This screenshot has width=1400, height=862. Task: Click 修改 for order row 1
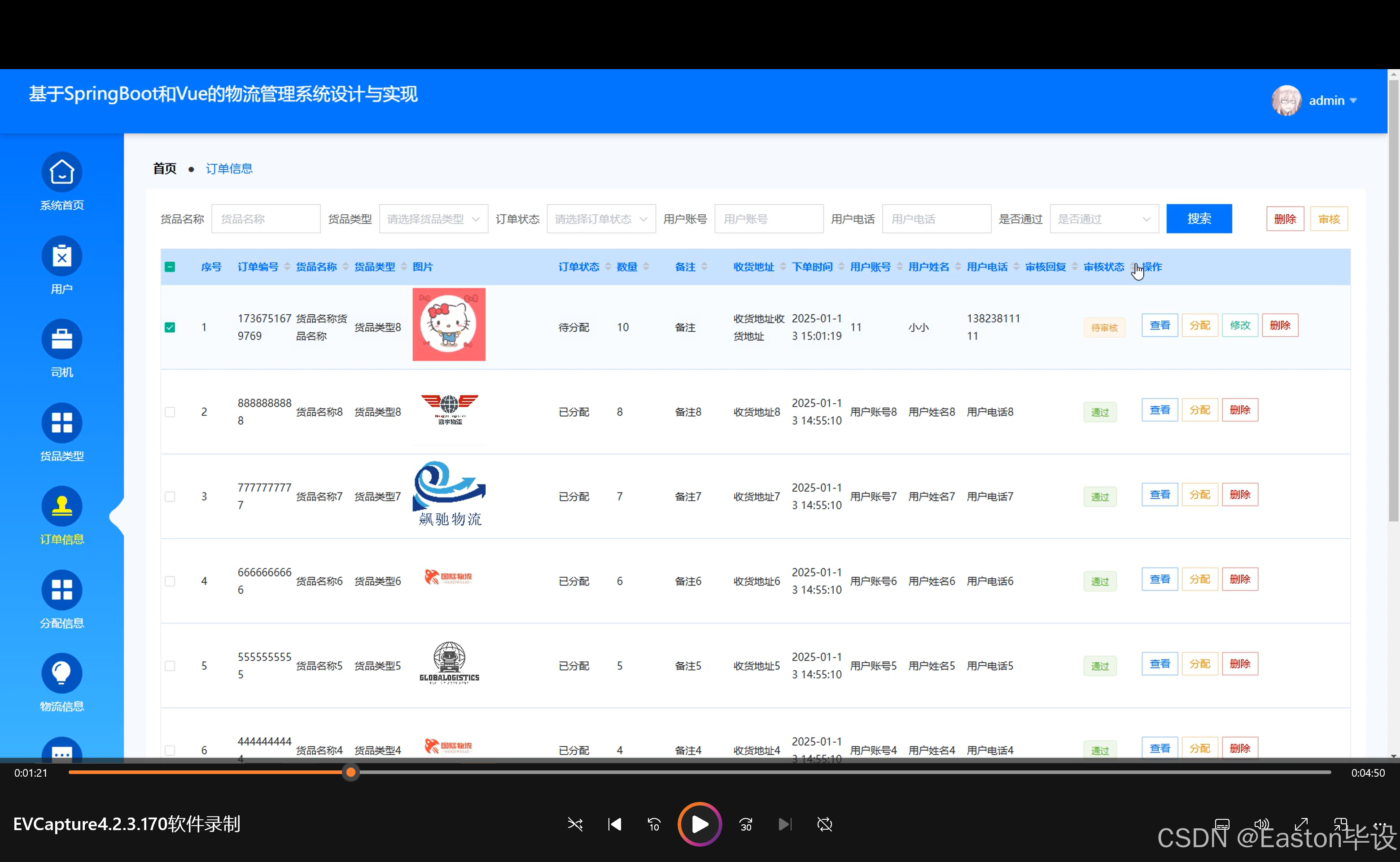pos(1240,325)
